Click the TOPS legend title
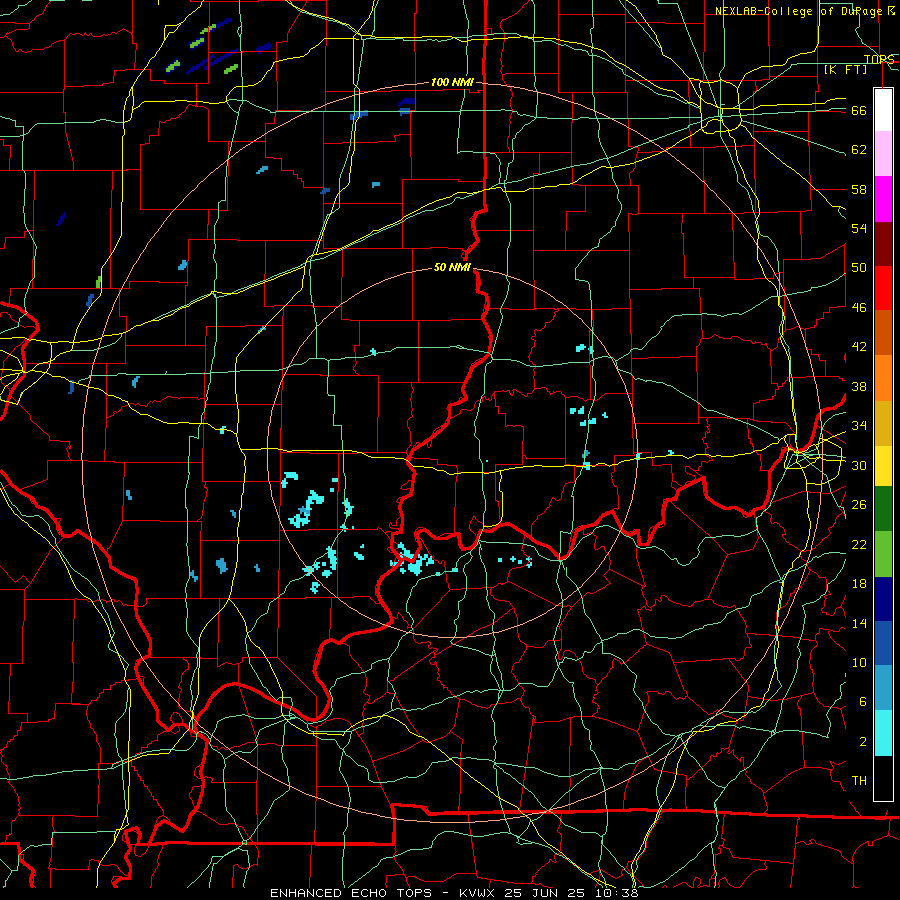Screen dimensions: 900x900 pos(879,59)
